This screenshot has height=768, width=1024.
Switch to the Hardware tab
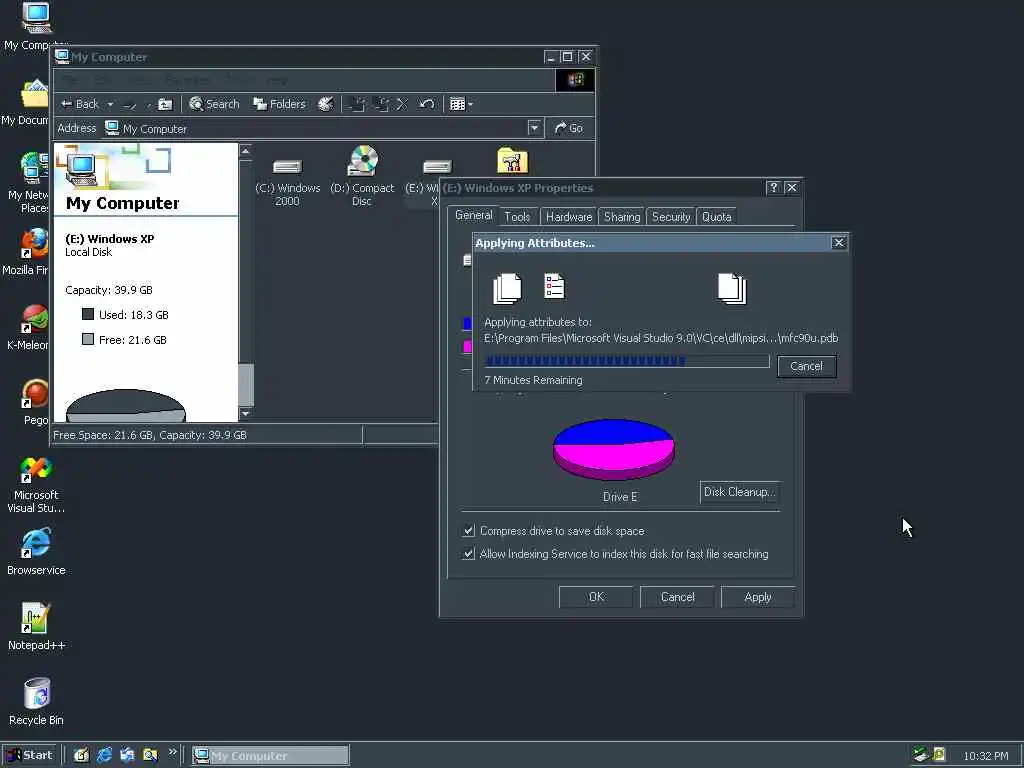[569, 217]
